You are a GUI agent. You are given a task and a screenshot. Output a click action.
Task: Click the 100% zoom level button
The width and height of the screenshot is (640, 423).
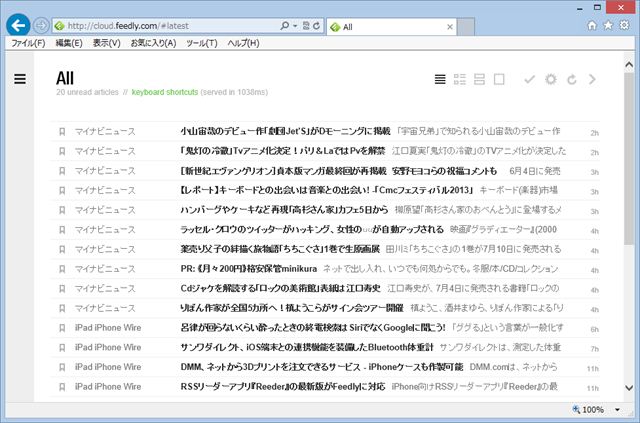pos(588,410)
